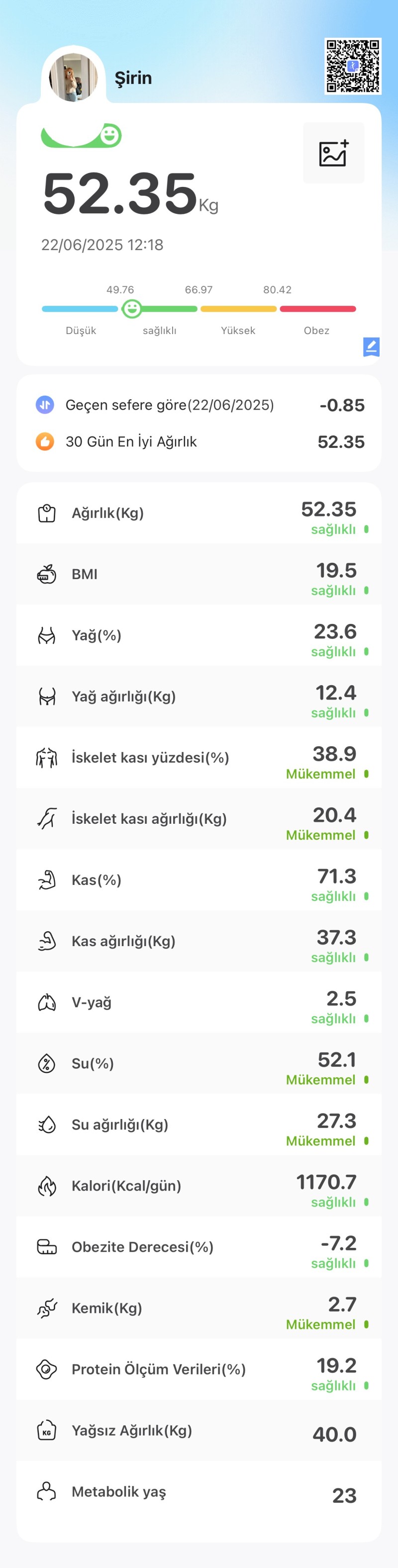Select the Ağırlık(Kg) scale icon
Screen dimensions: 398x1568
click(47, 513)
